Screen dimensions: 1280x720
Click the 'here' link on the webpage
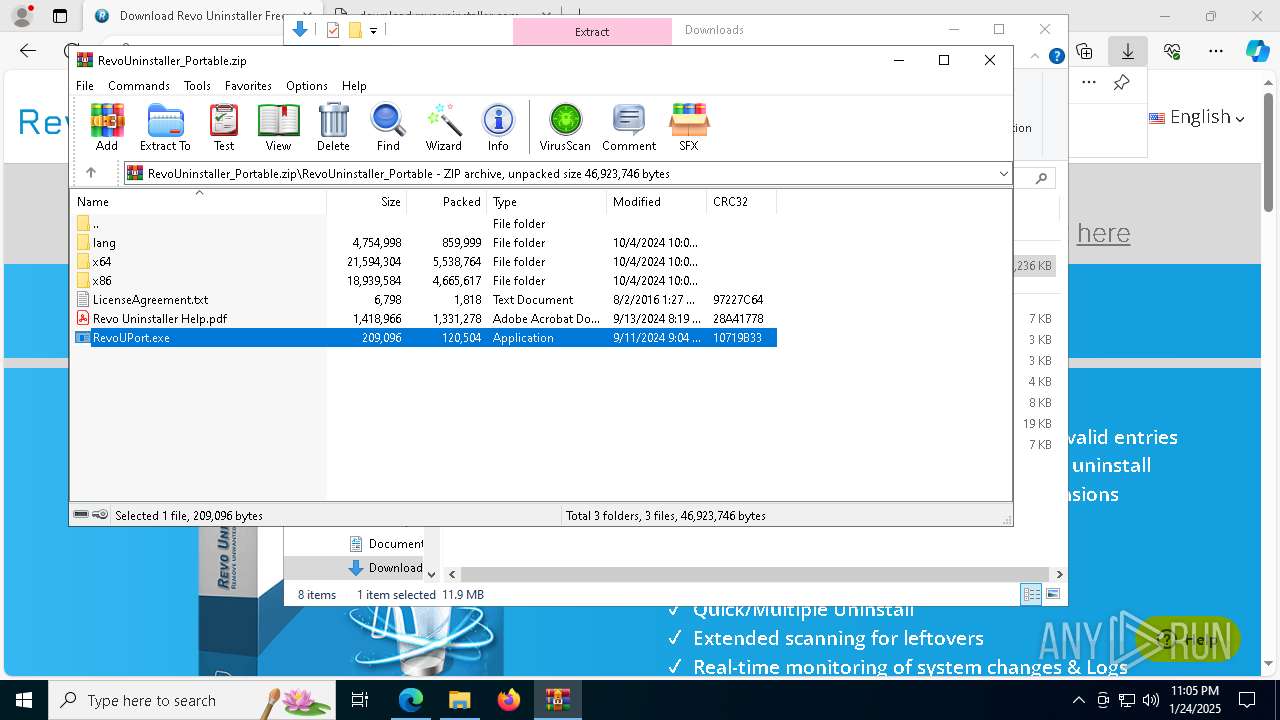pyautogui.click(x=1103, y=233)
